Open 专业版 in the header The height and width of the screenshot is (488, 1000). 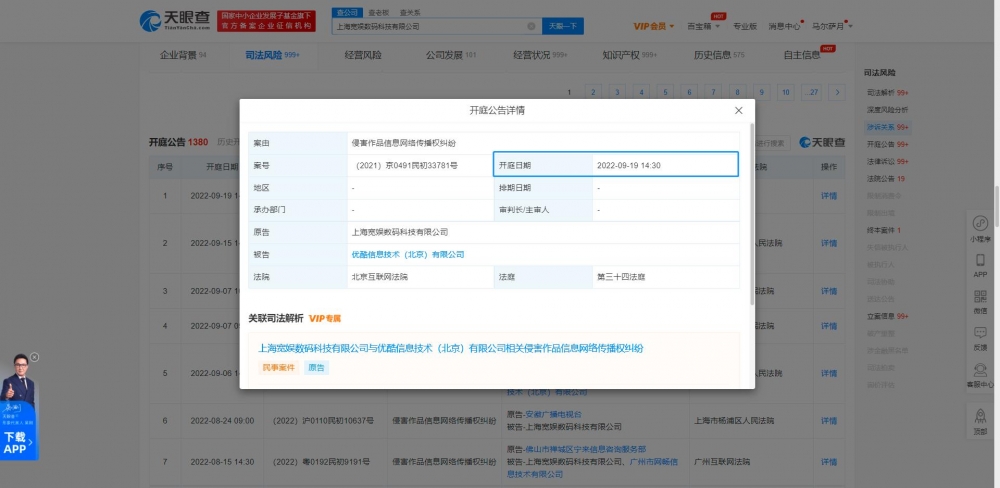(744, 26)
